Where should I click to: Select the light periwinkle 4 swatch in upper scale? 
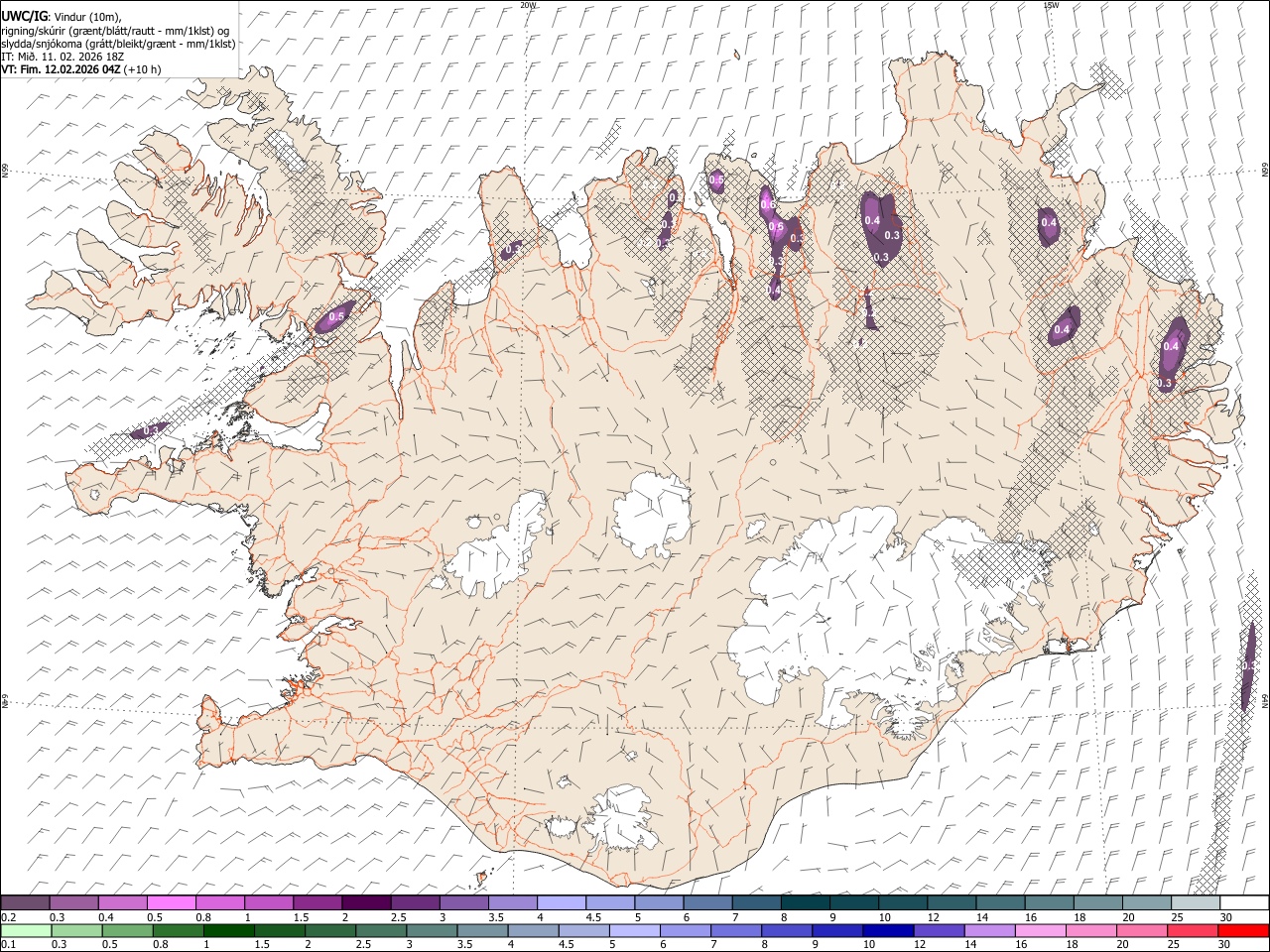click(x=562, y=903)
